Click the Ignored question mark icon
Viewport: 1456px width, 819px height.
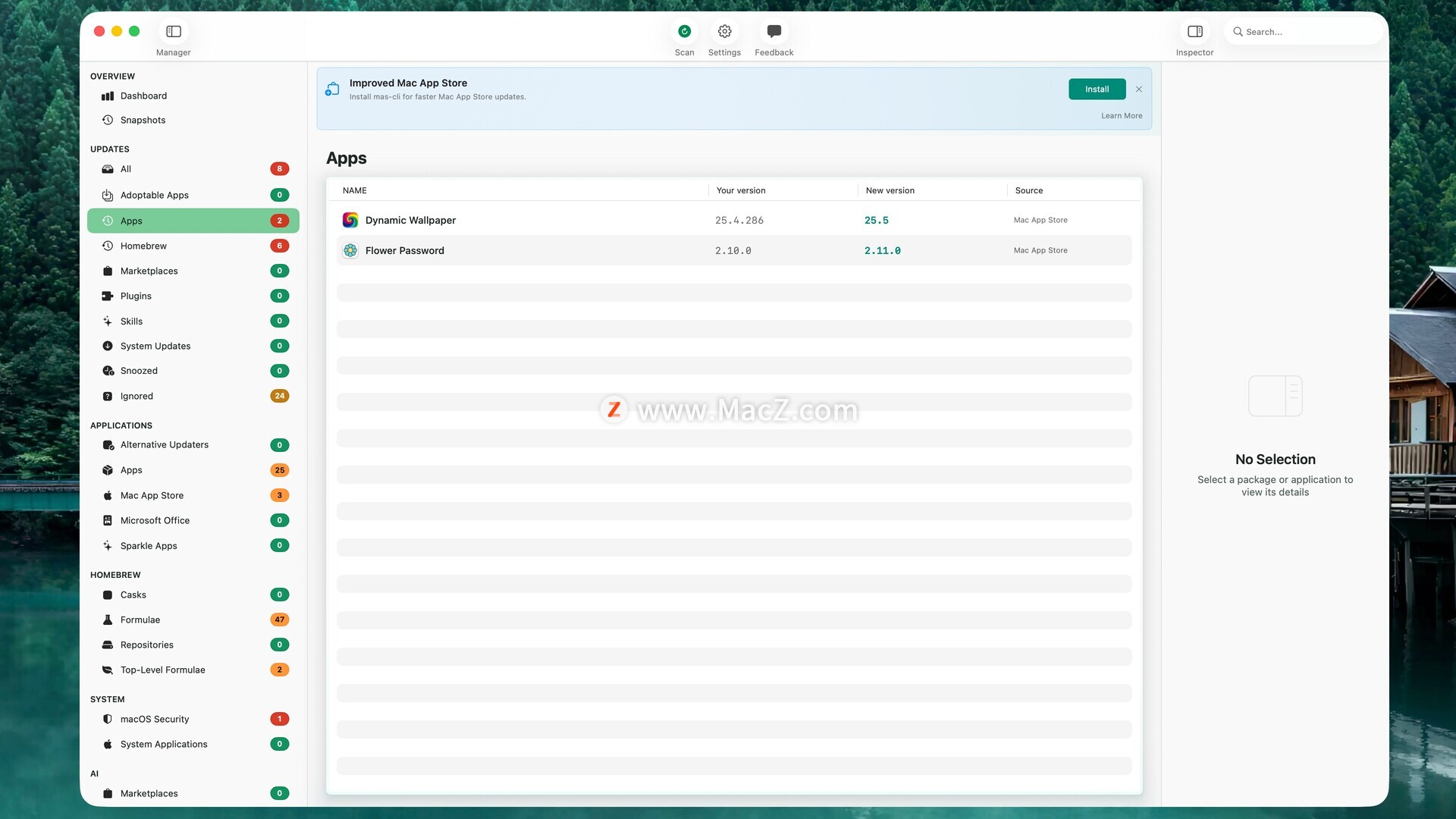coord(108,396)
